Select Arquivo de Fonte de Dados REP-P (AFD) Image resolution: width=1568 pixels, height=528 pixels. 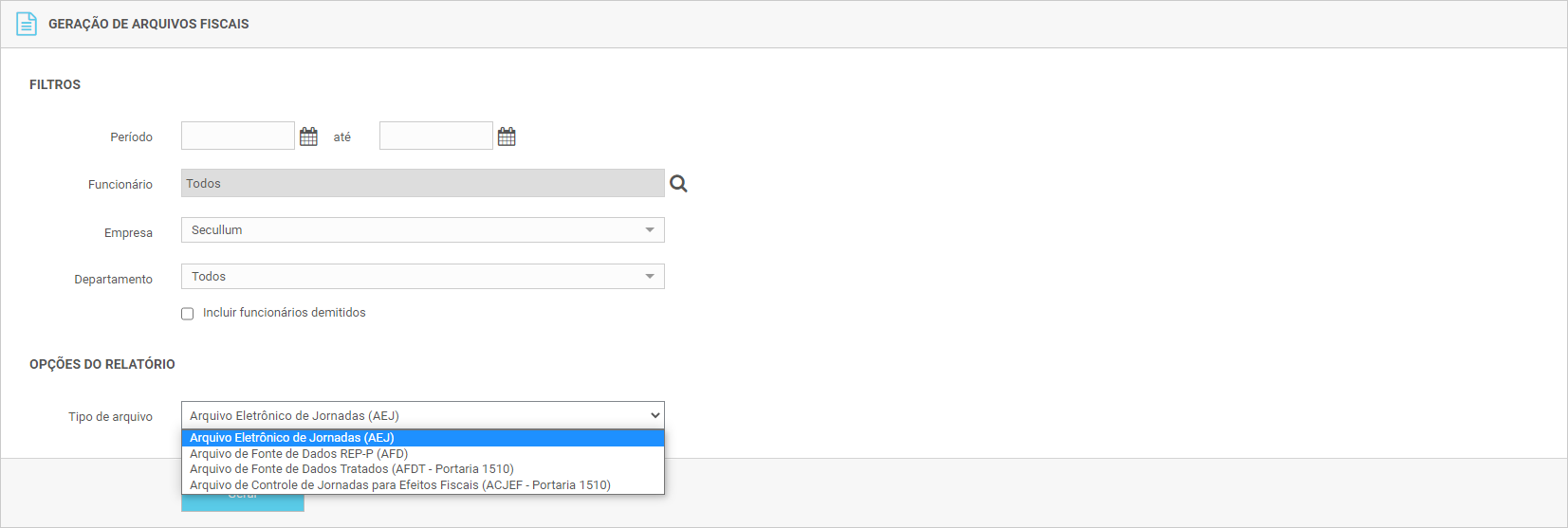299,454
